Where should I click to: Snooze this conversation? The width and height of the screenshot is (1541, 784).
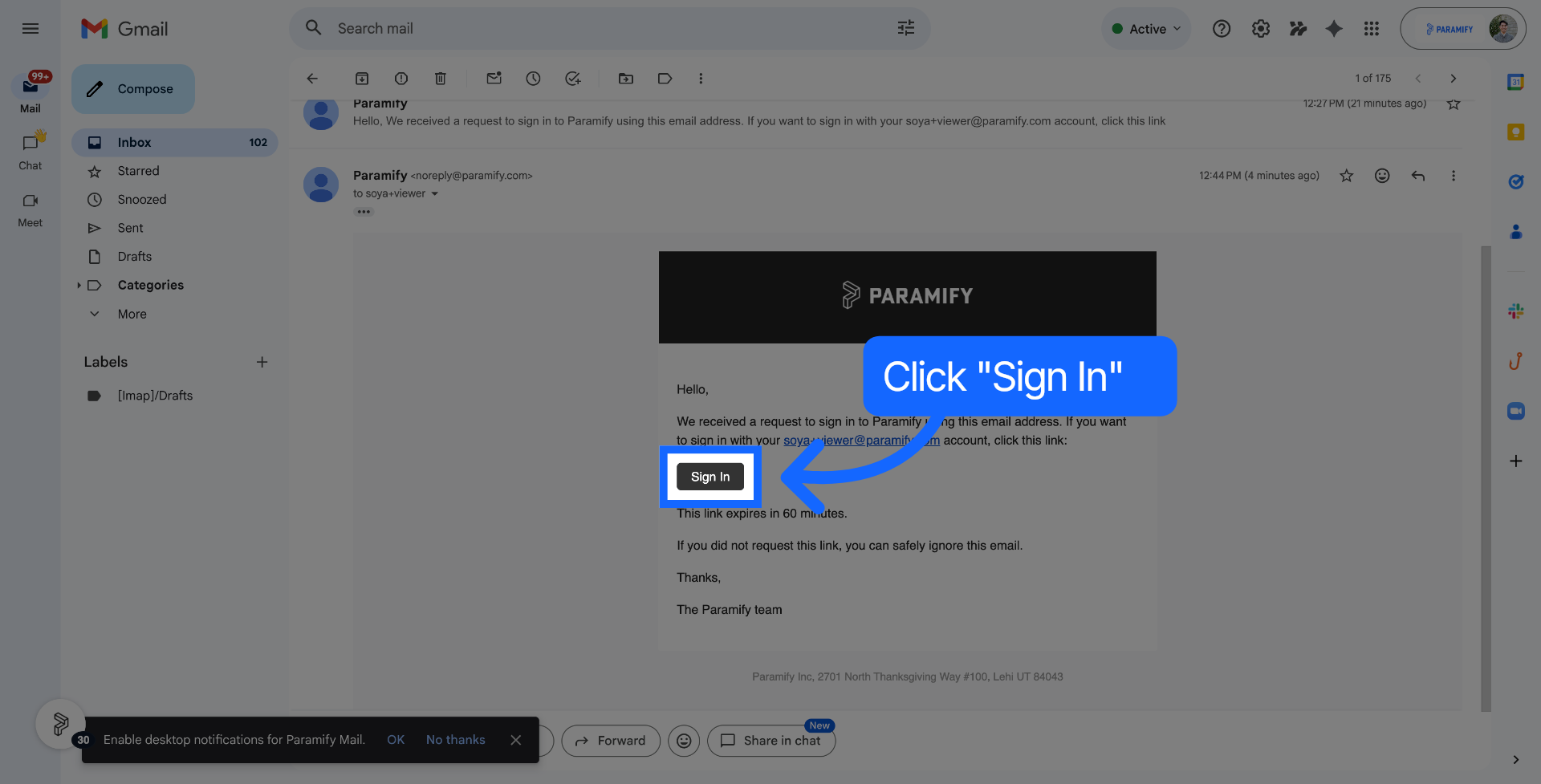click(533, 79)
